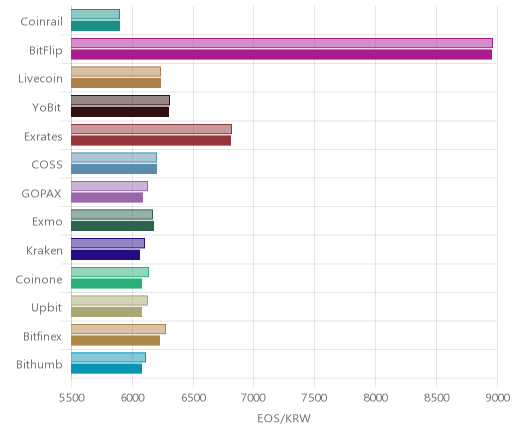The image size is (512, 436).
Task: Select the Coinrail label
Action: 41,22
